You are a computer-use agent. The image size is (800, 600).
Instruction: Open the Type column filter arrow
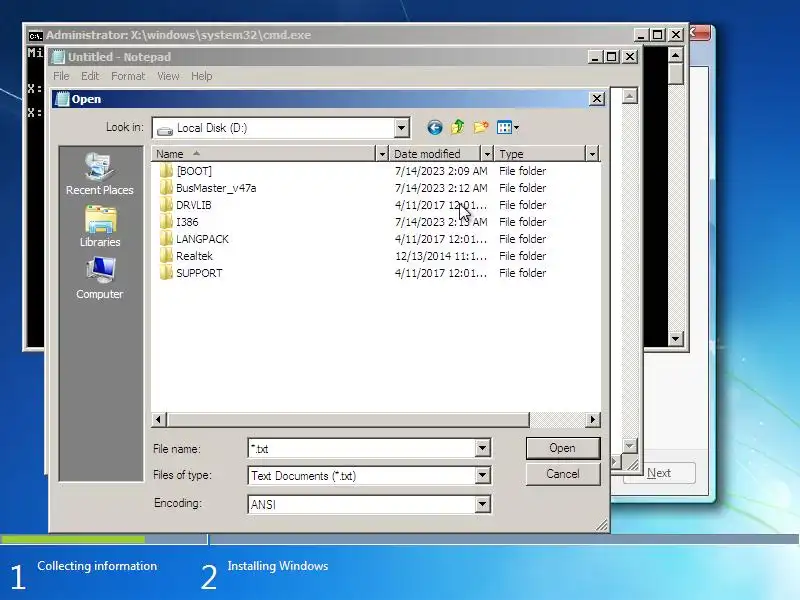(x=592, y=154)
